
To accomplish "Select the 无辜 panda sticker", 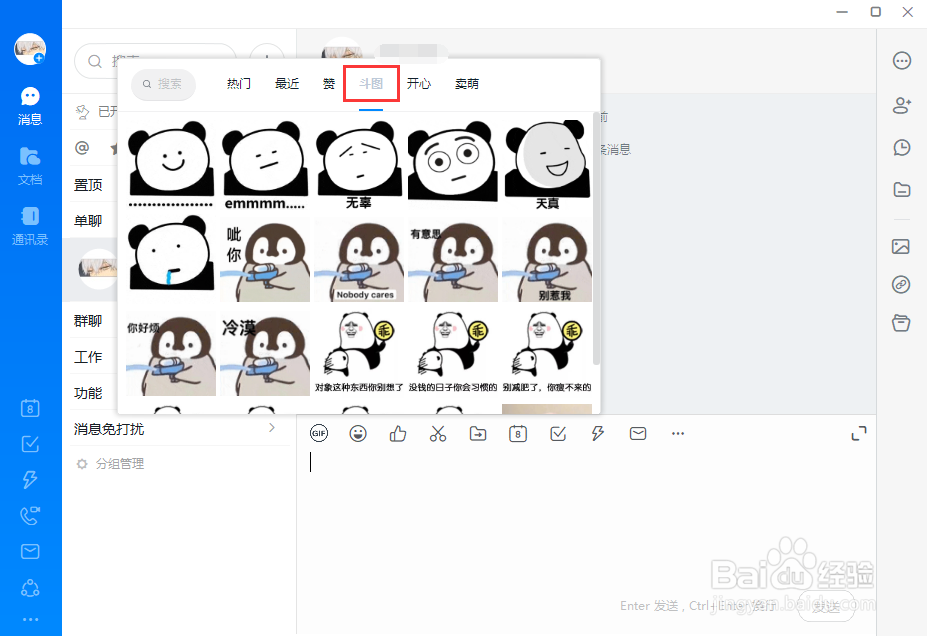I will pos(359,165).
